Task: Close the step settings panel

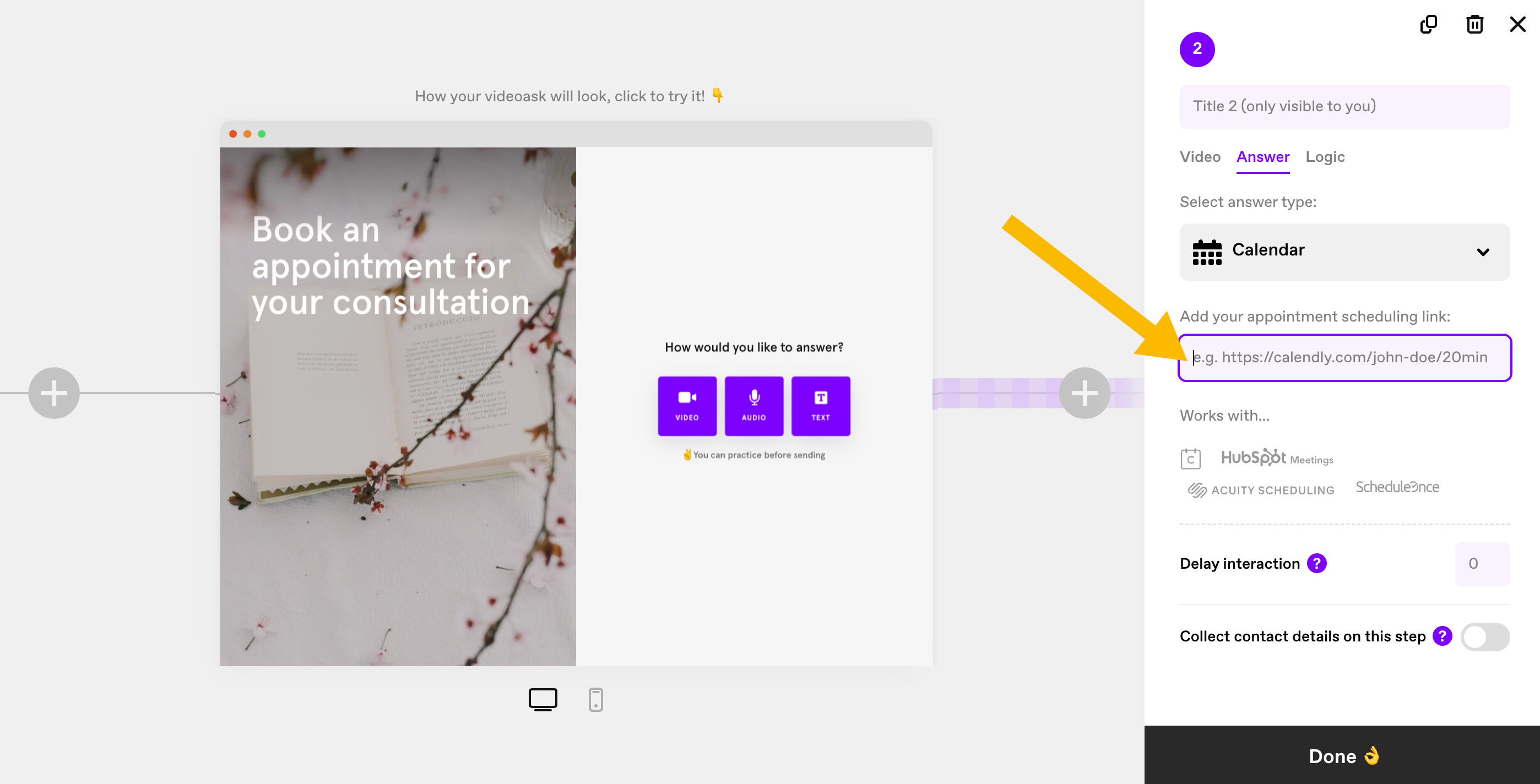Action: pyautogui.click(x=1517, y=24)
